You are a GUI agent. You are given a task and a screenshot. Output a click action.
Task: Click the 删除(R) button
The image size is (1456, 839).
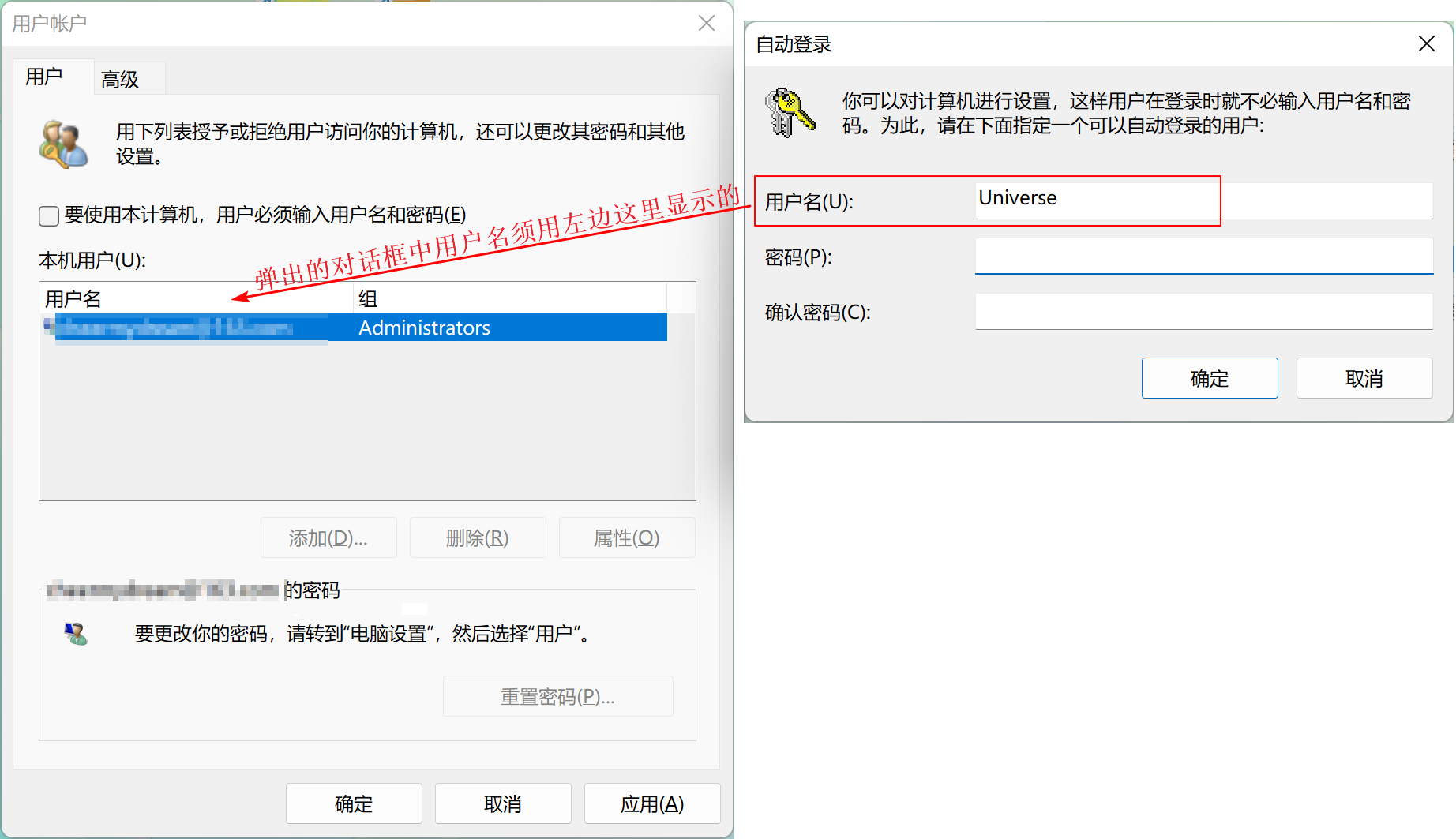[x=478, y=538]
